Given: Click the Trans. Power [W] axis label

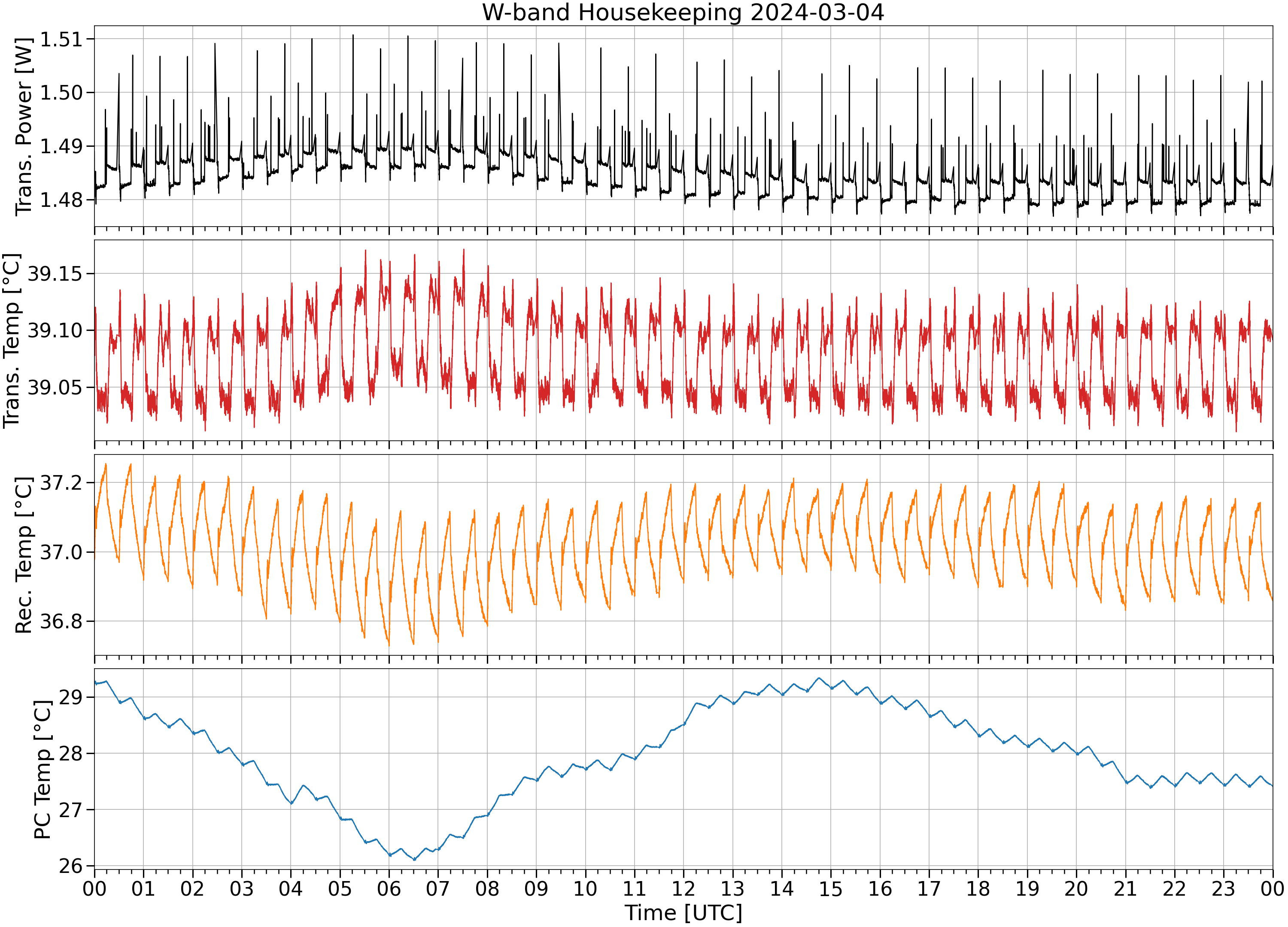Looking at the screenshot, I should [x=24, y=127].
